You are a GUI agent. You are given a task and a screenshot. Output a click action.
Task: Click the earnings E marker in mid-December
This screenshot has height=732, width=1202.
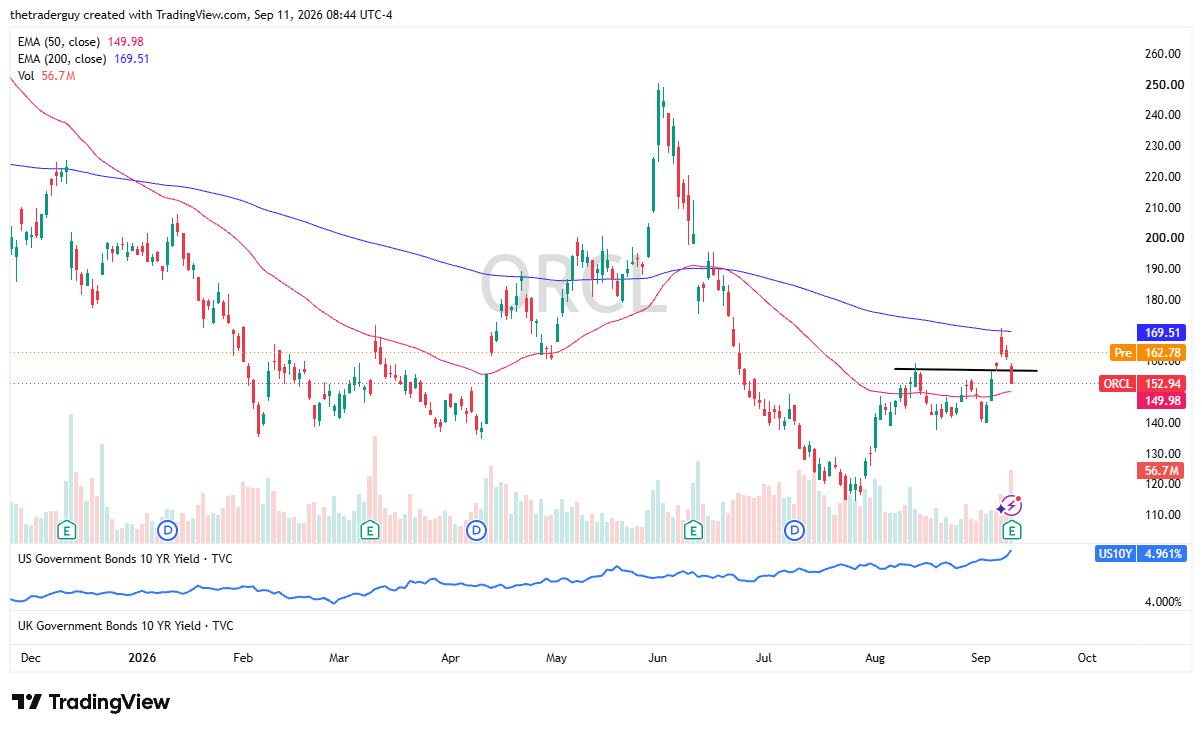(x=67, y=528)
